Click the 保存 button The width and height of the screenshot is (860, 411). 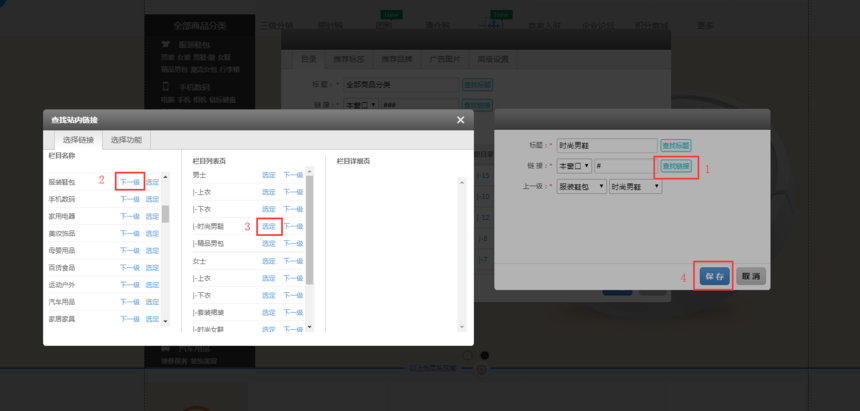coord(715,277)
